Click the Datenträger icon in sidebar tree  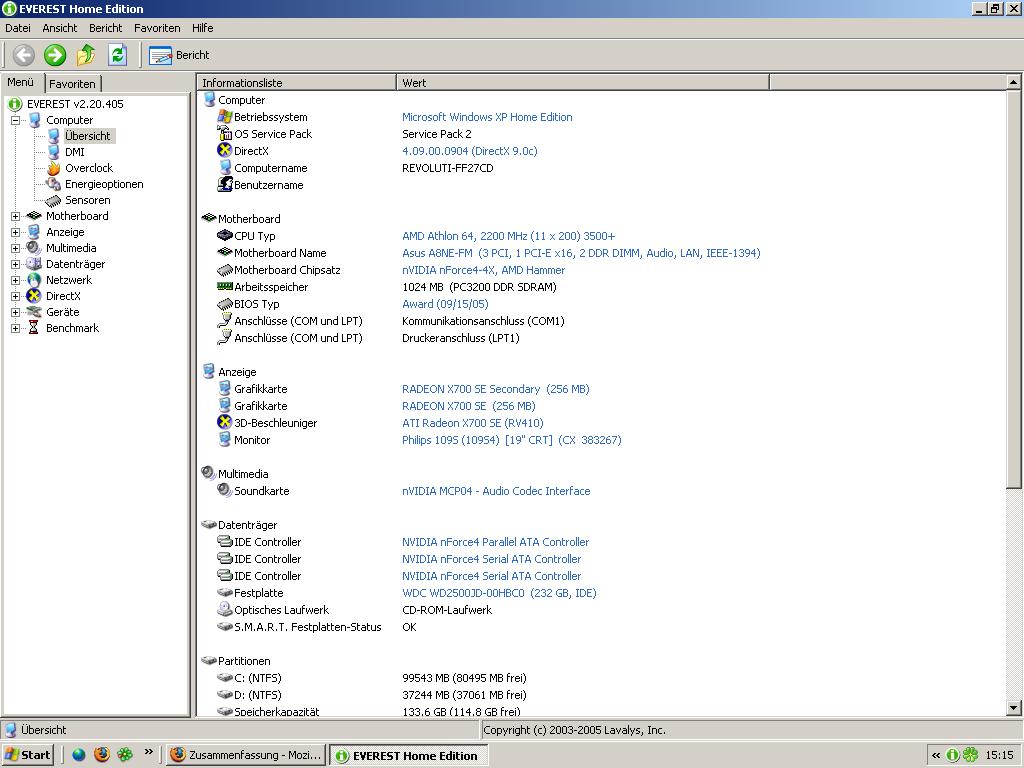pos(34,264)
